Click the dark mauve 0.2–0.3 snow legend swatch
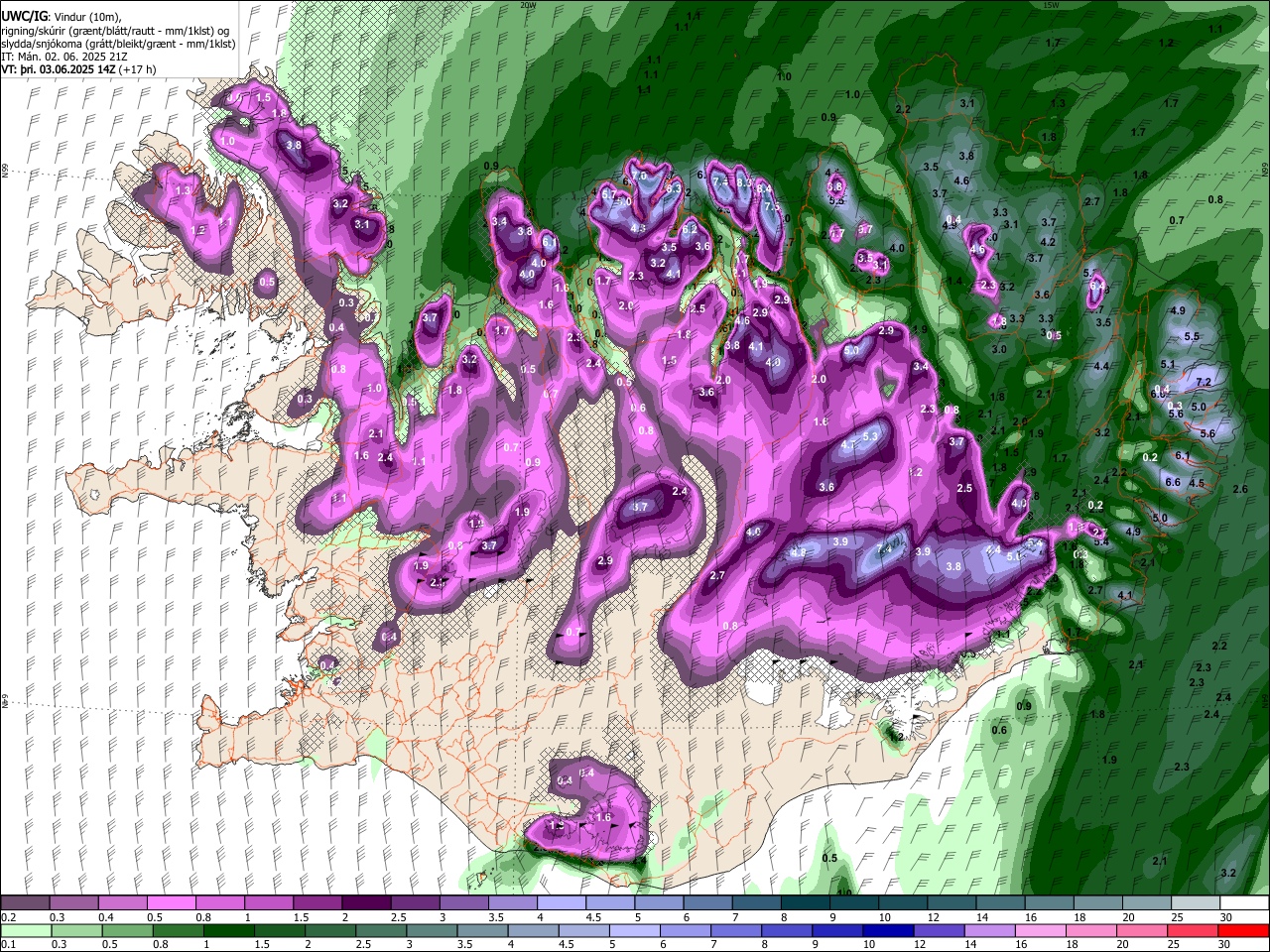This screenshot has height=952, width=1270. [26, 903]
